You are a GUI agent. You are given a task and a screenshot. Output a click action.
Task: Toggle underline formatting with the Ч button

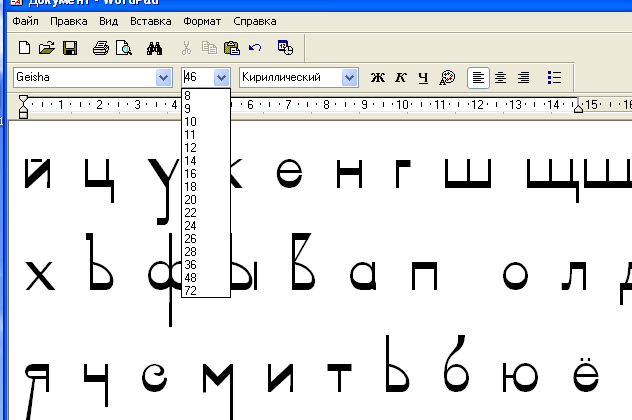(x=424, y=77)
